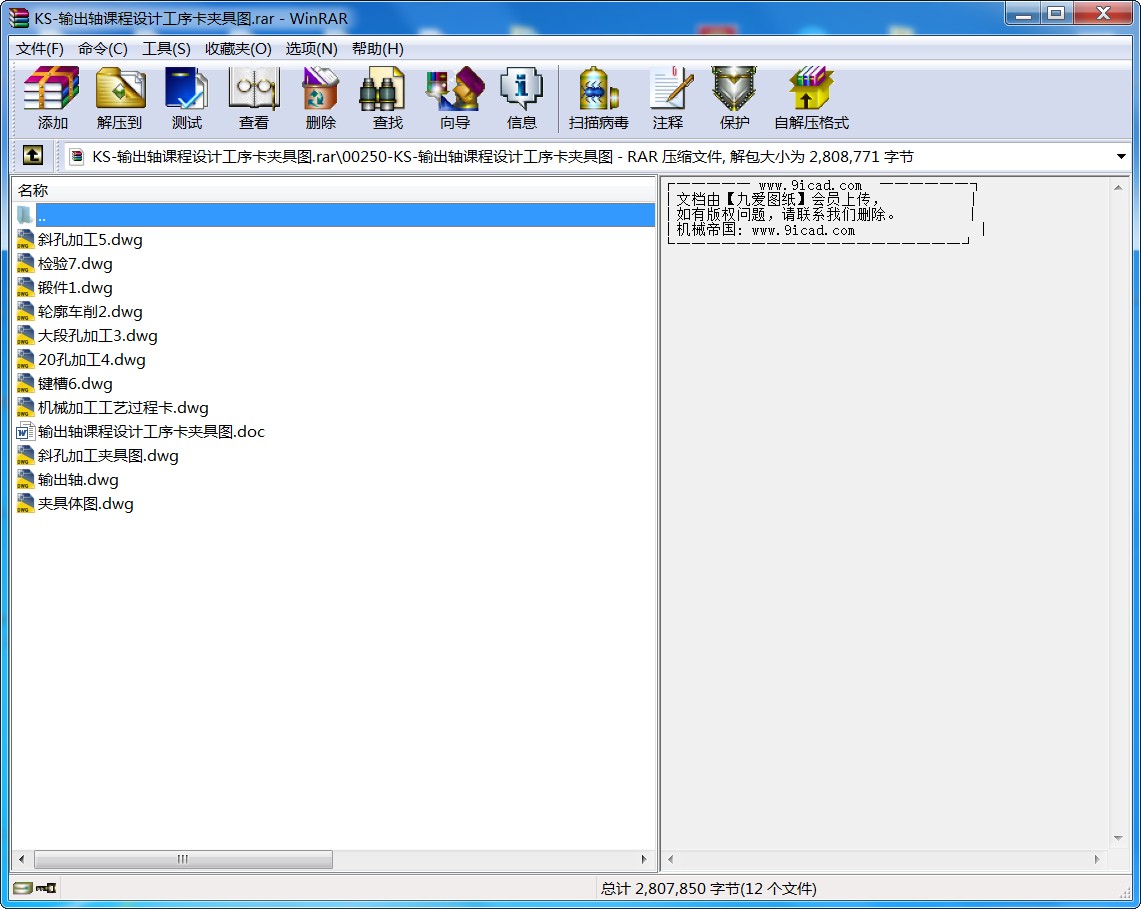Viewport: 1141px width, 909px height.
Task: Expand the archive path dropdown arrow
Action: tap(1121, 157)
